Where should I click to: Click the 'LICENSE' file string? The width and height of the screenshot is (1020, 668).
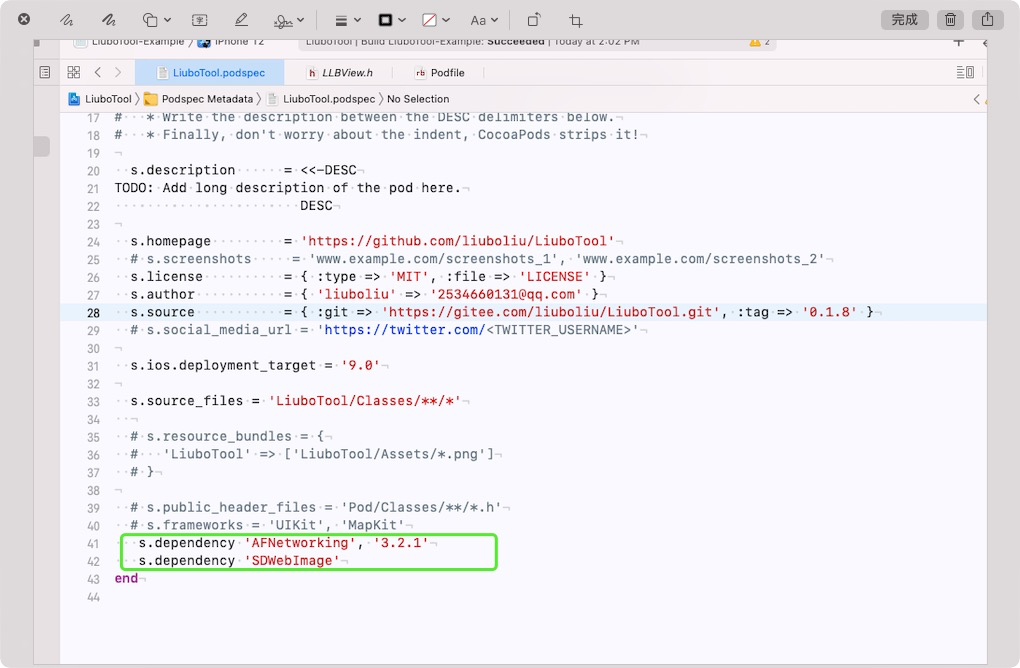(x=554, y=277)
